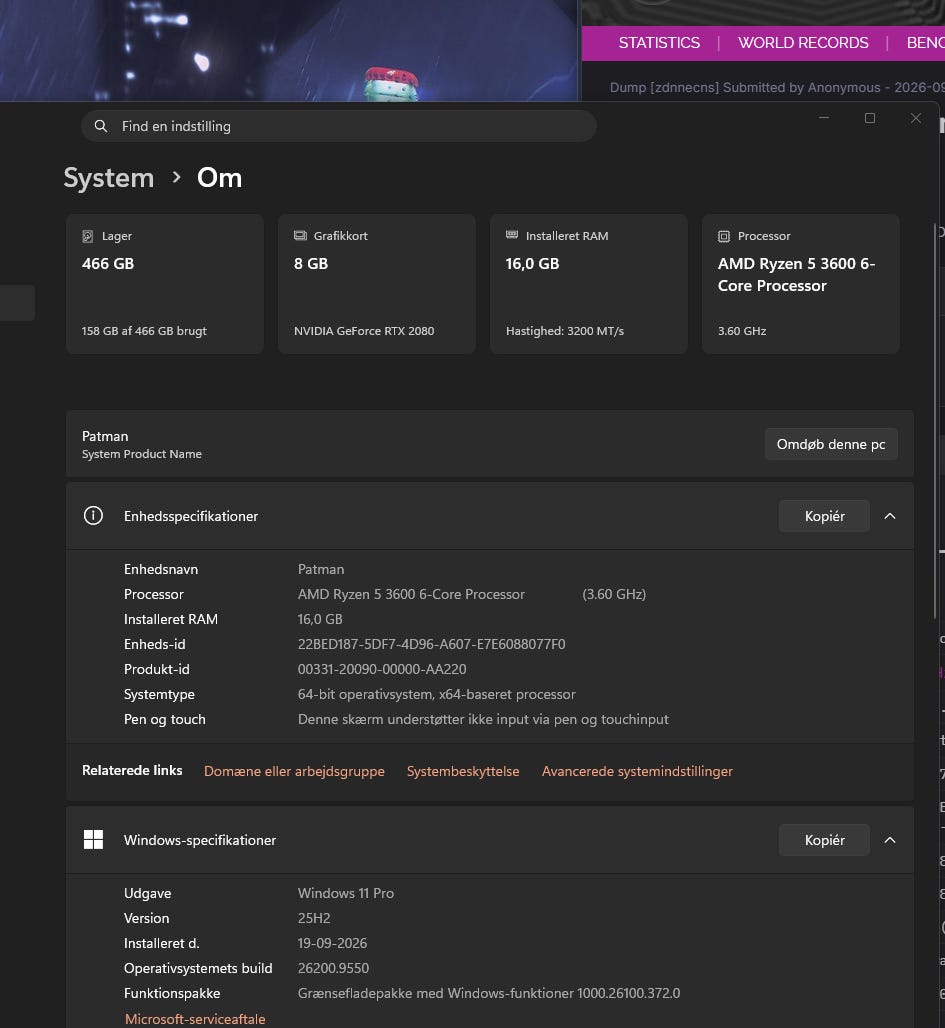Click the Processor chip icon
This screenshot has height=1028, width=945.
pos(724,236)
